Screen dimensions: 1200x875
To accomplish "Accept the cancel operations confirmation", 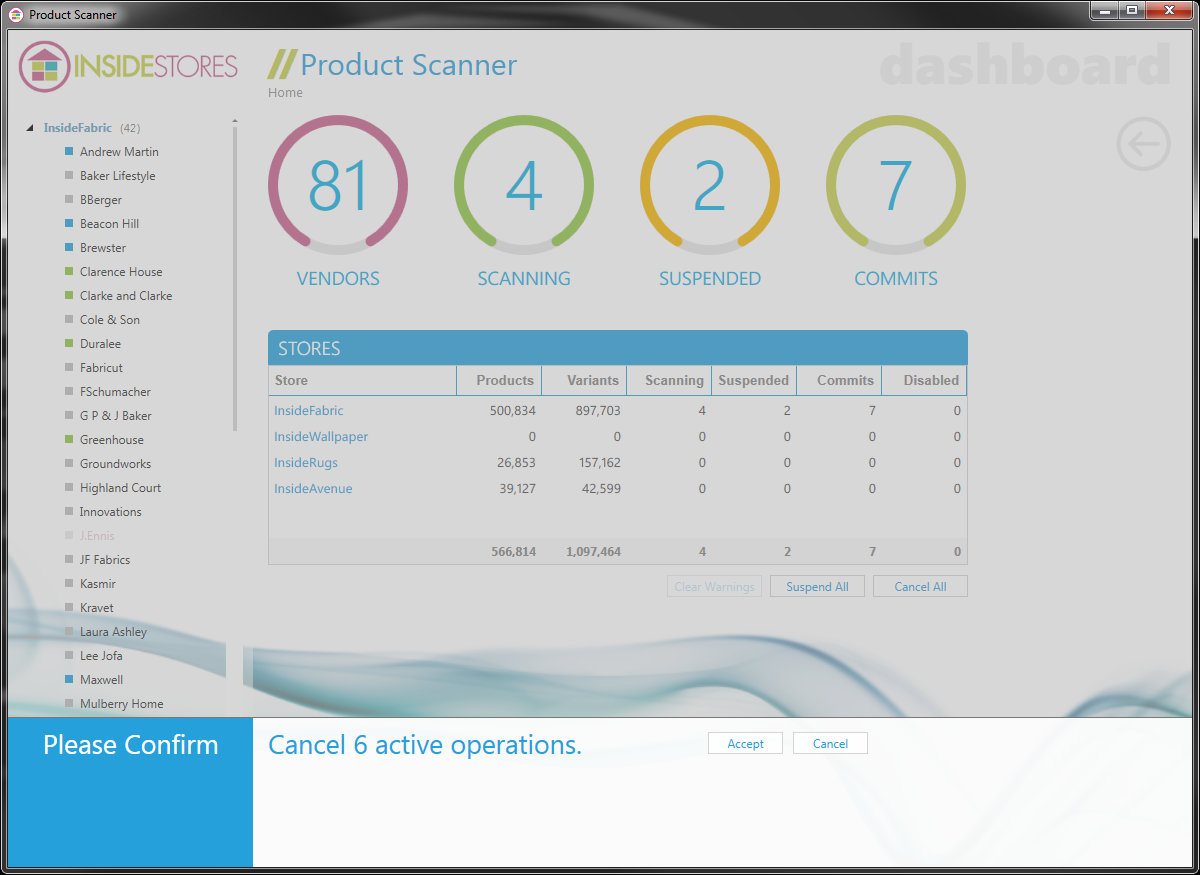I will tap(745, 744).
